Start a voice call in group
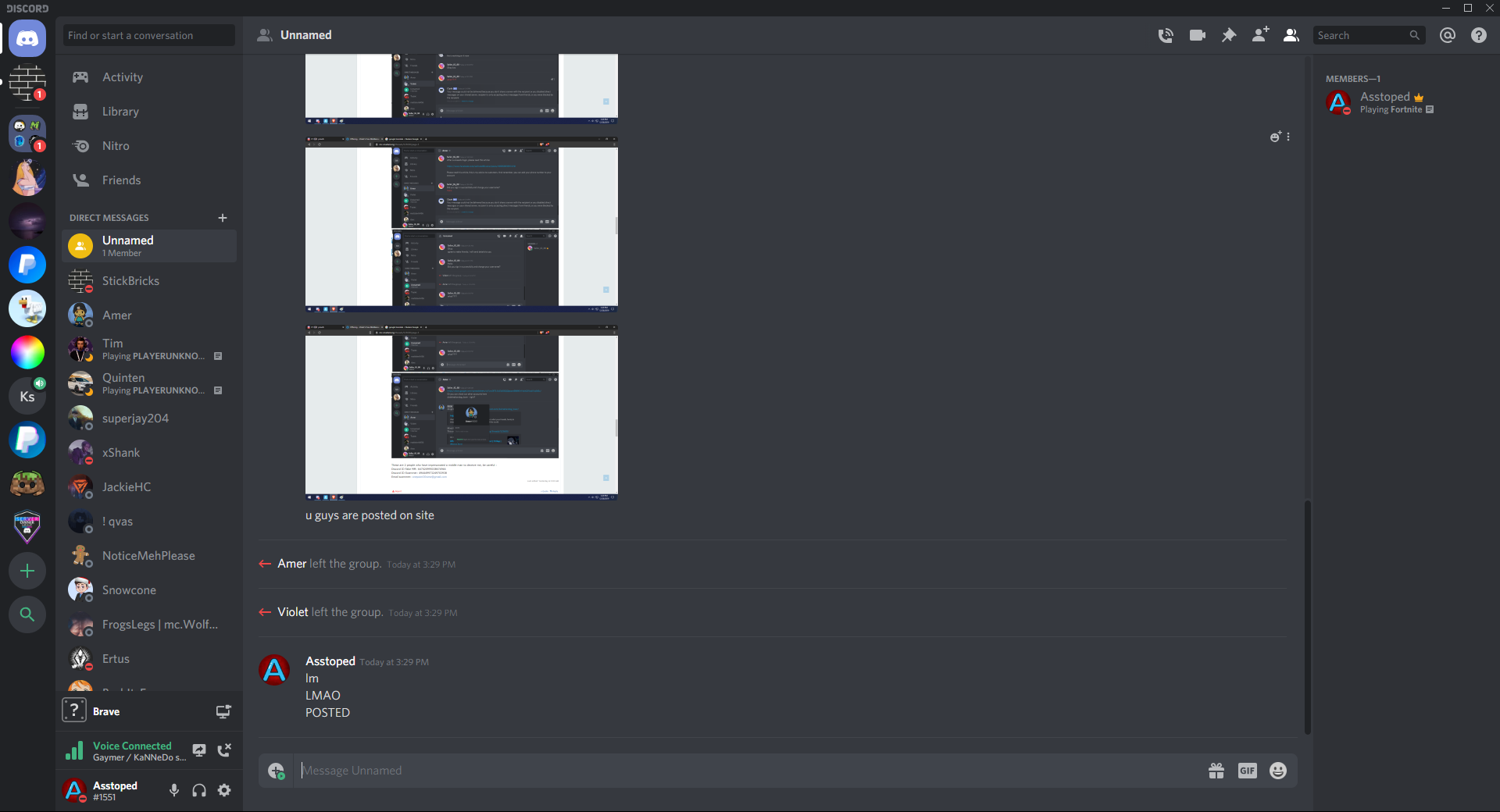The image size is (1500, 812). pos(1166,35)
